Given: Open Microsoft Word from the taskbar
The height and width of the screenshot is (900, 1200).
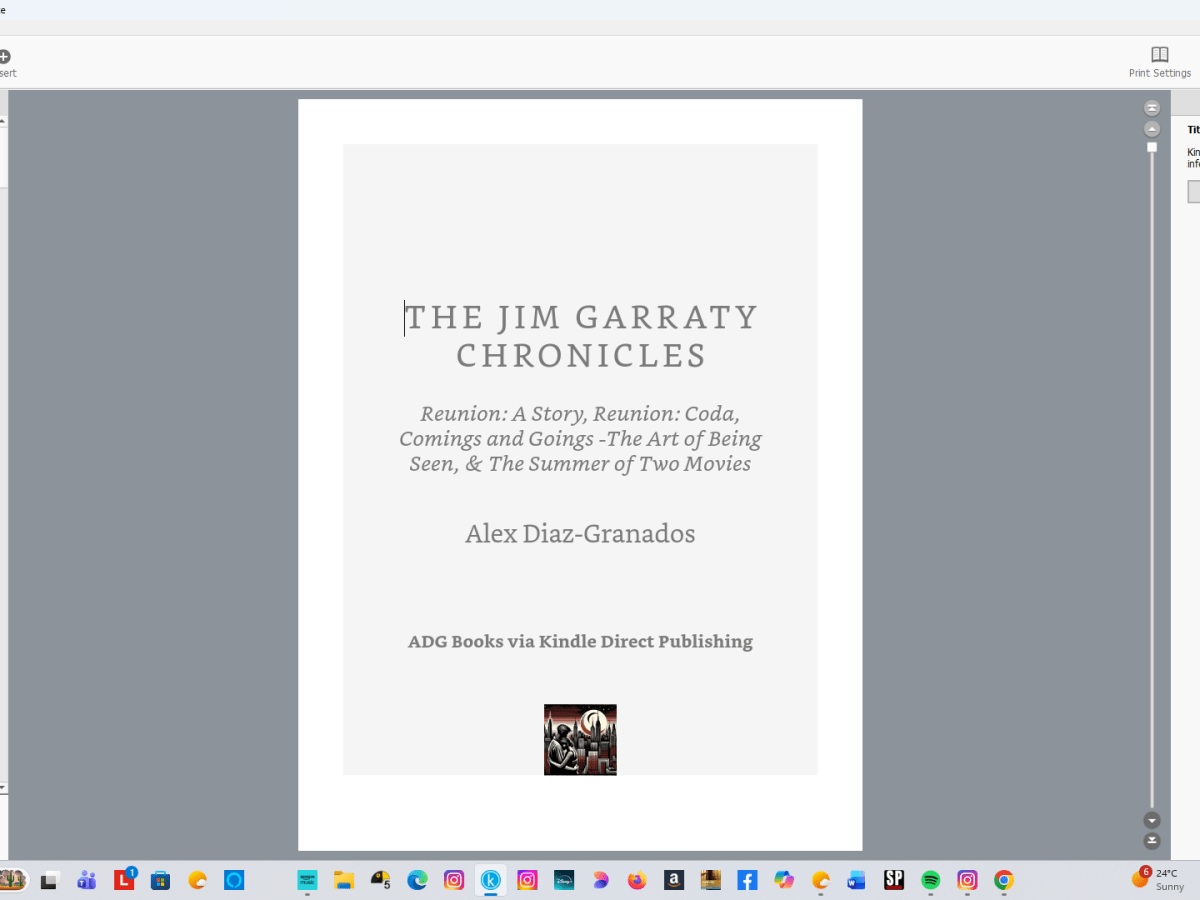Looking at the screenshot, I should (x=856, y=880).
